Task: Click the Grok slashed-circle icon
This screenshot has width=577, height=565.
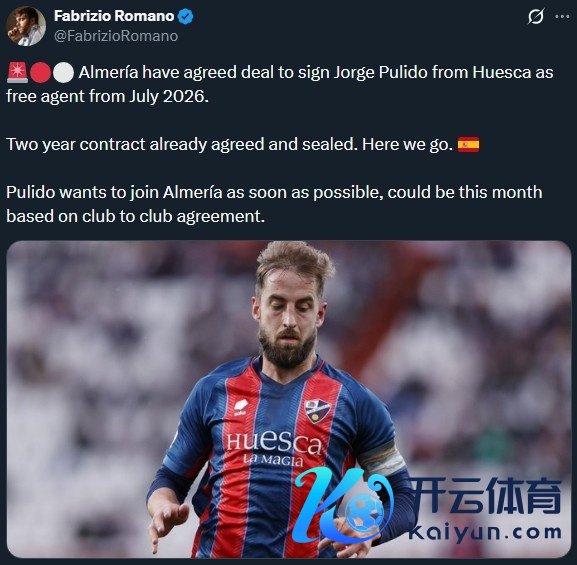Action: [535, 17]
